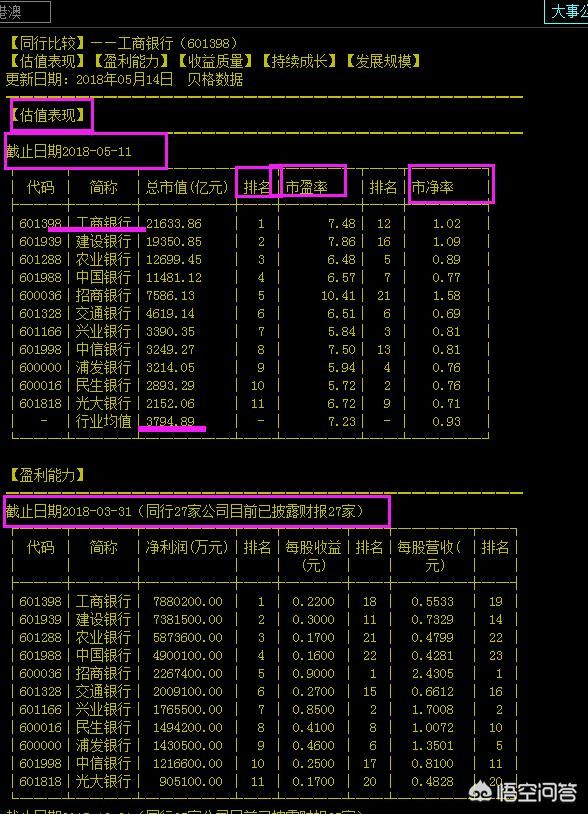Click P/B value 1.02

446,224
